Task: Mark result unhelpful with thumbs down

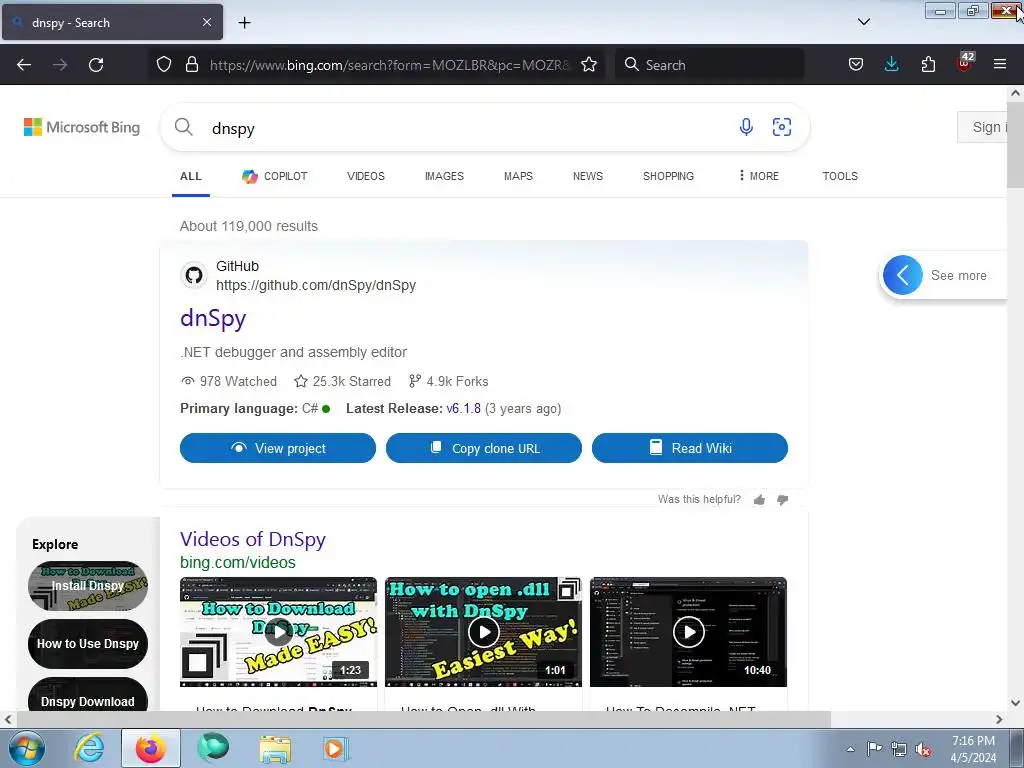Action: click(782, 500)
